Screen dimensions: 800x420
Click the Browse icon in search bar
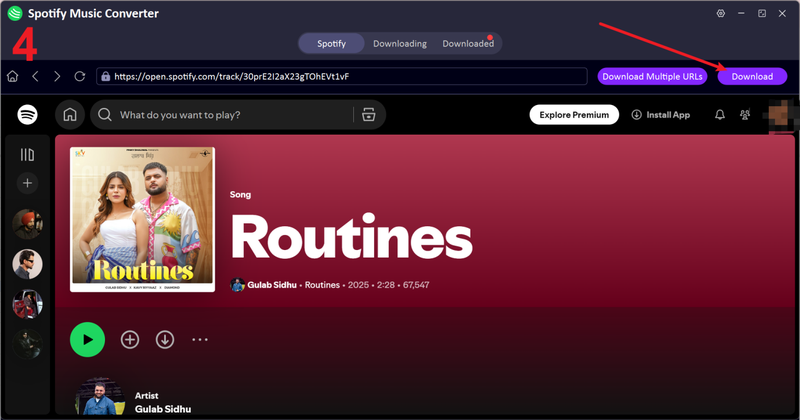coord(369,115)
